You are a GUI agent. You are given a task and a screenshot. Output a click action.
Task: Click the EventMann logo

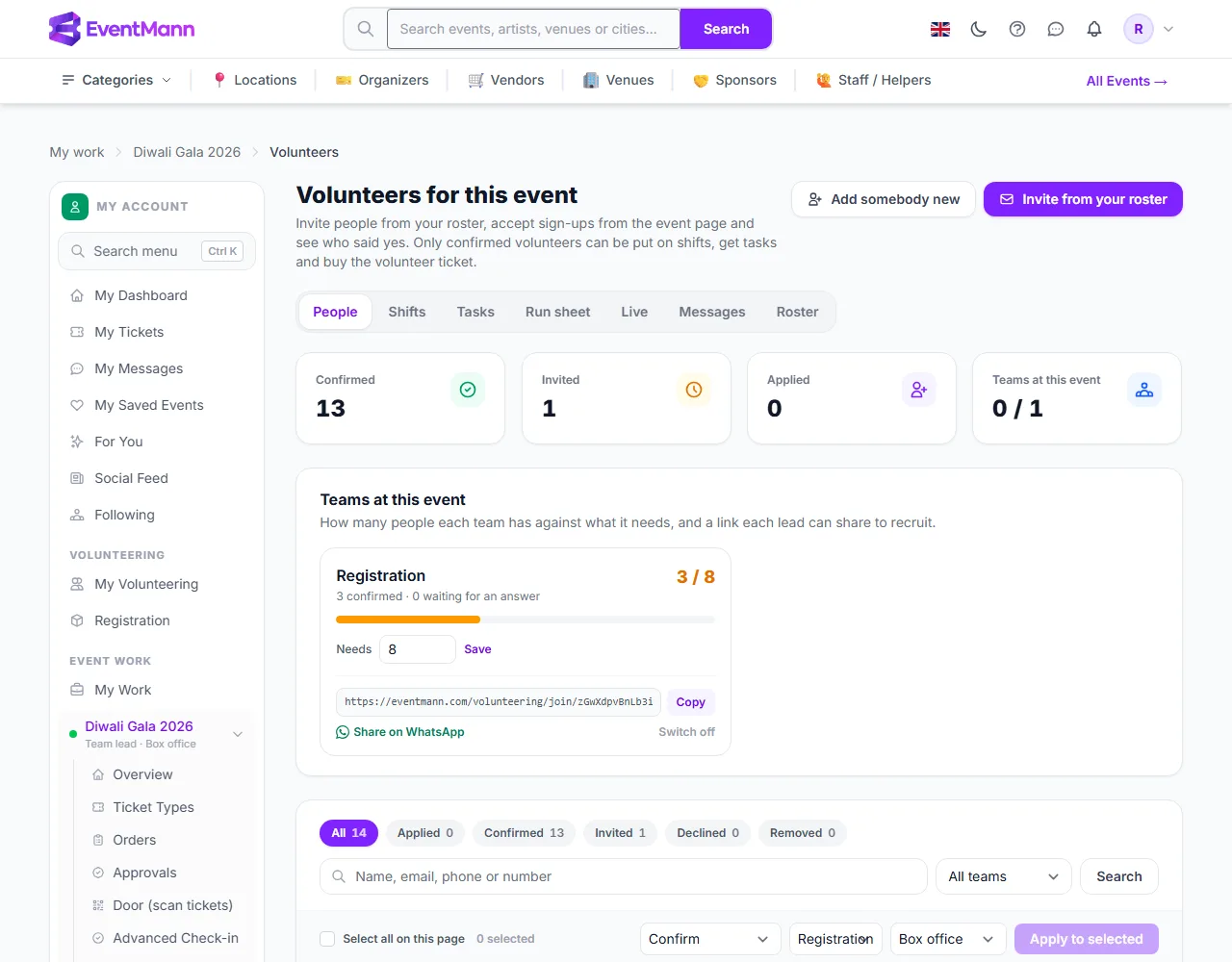[x=121, y=29]
